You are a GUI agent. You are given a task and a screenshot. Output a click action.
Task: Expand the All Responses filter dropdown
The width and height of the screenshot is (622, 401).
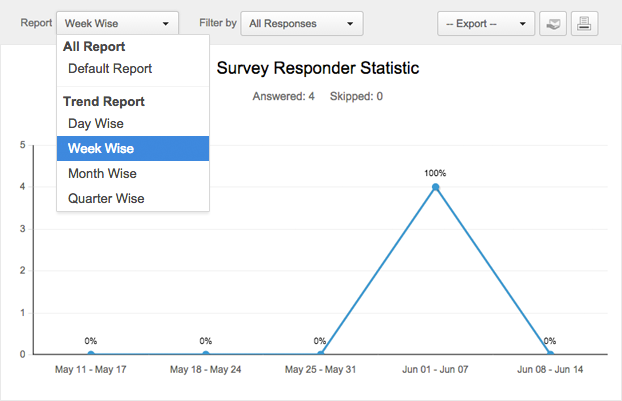[301, 23]
